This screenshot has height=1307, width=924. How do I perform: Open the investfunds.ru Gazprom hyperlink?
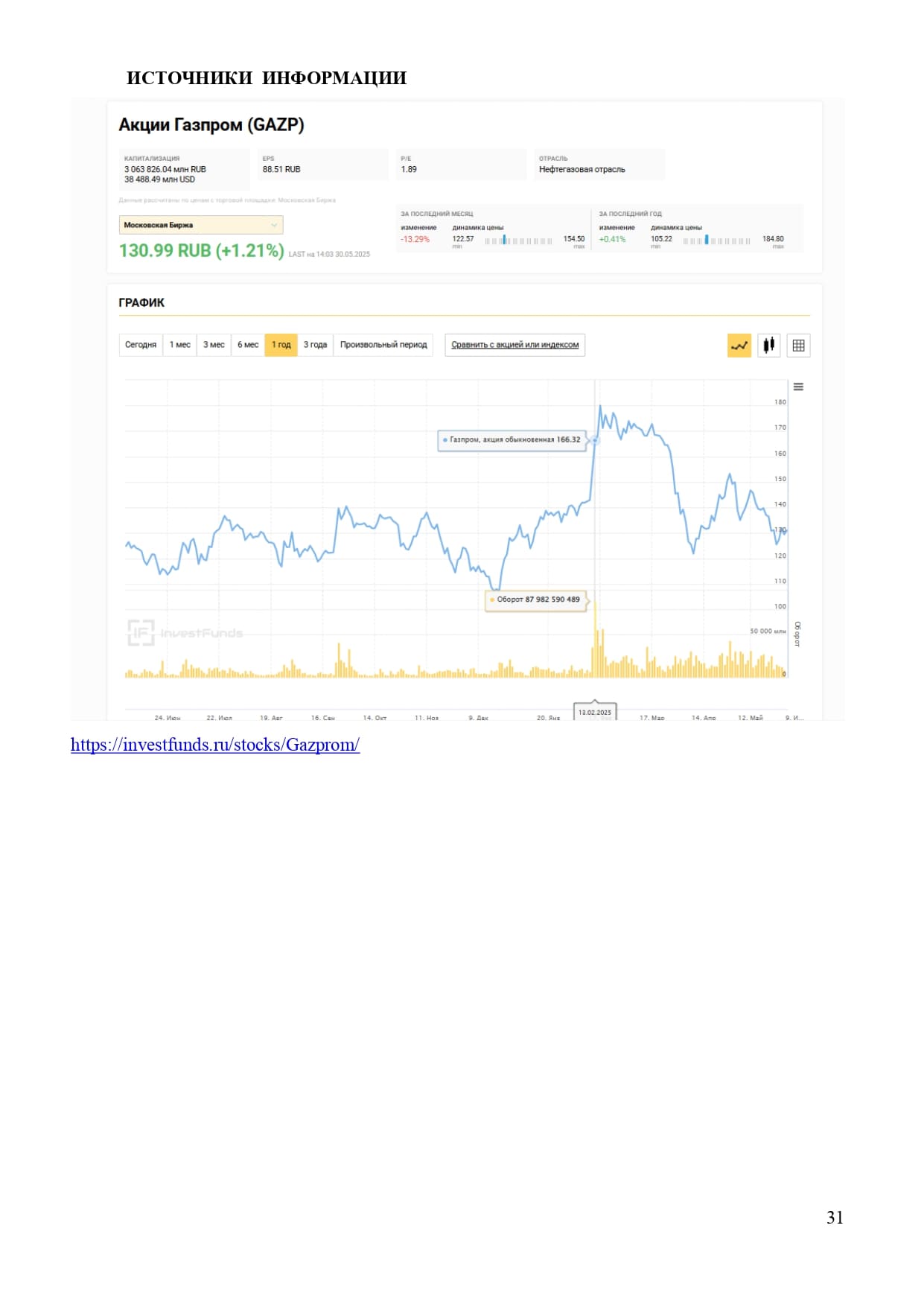point(215,745)
